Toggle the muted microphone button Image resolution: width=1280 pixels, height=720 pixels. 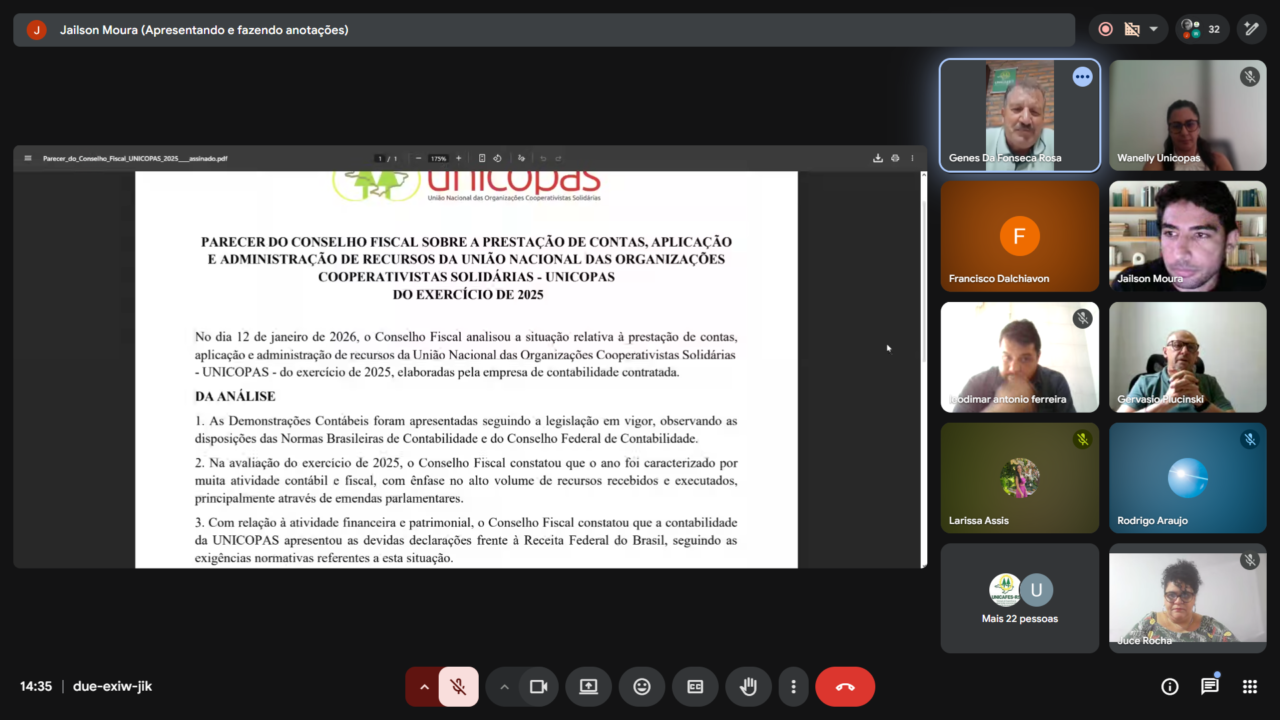[458, 687]
